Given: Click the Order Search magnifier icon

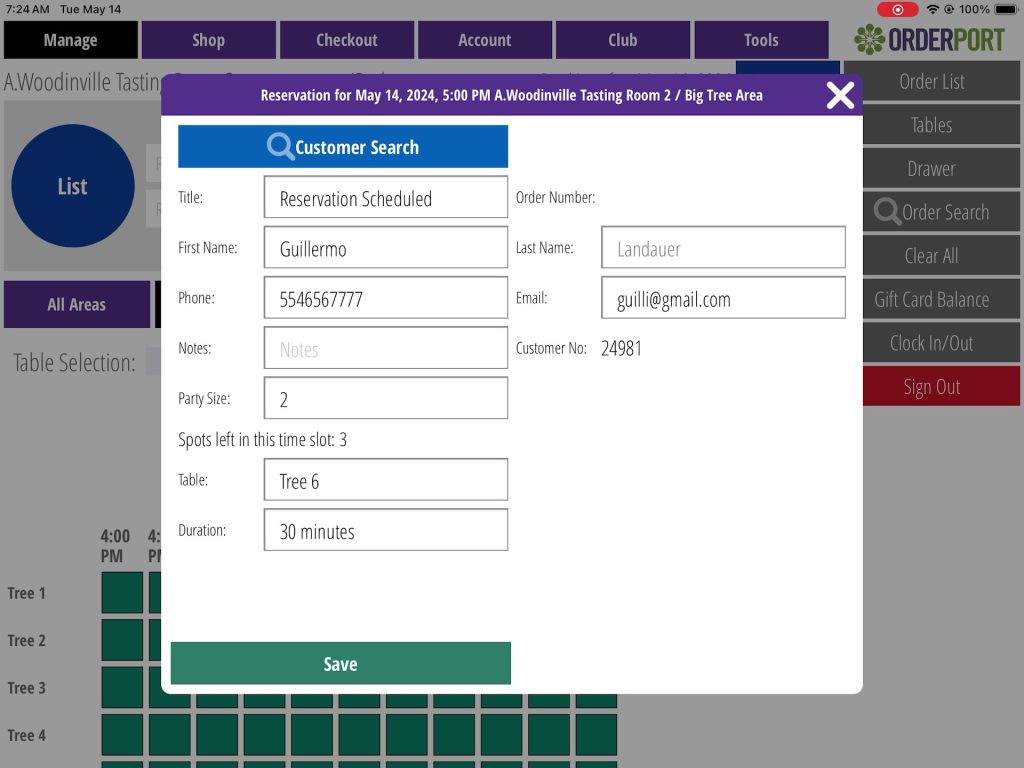Looking at the screenshot, I should [887, 212].
